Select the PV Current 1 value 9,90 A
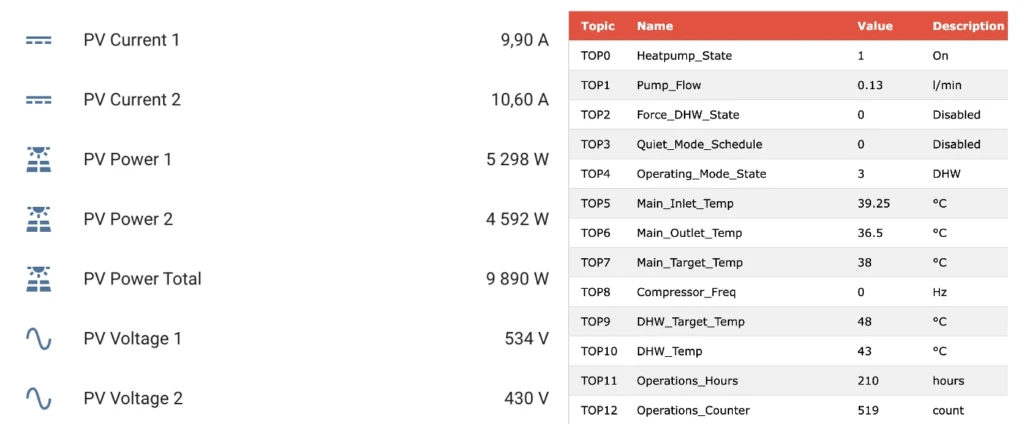The height and width of the screenshot is (427, 1024). [524, 40]
